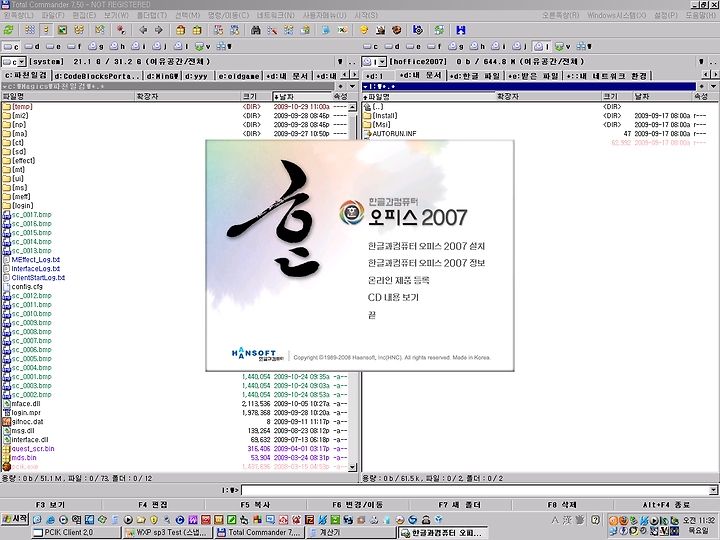
Task: Open right panel directory history dropdown arrow
Action: 713,86
